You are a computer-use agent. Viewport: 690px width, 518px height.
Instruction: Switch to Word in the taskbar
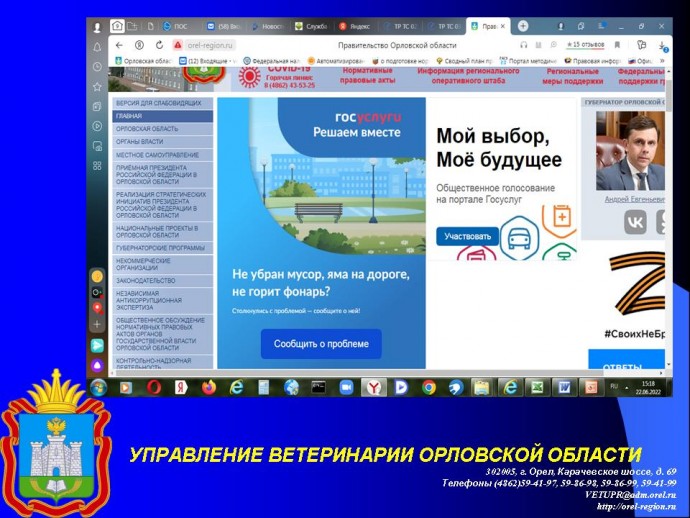pyautogui.click(x=565, y=387)
